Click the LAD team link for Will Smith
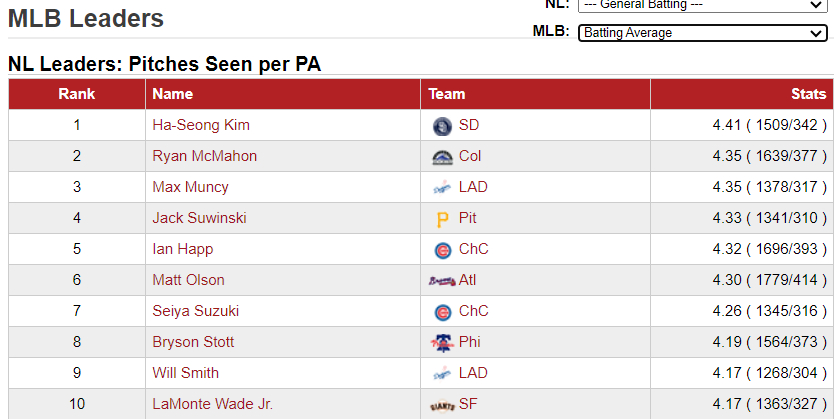839x419 pixels. 473,373
